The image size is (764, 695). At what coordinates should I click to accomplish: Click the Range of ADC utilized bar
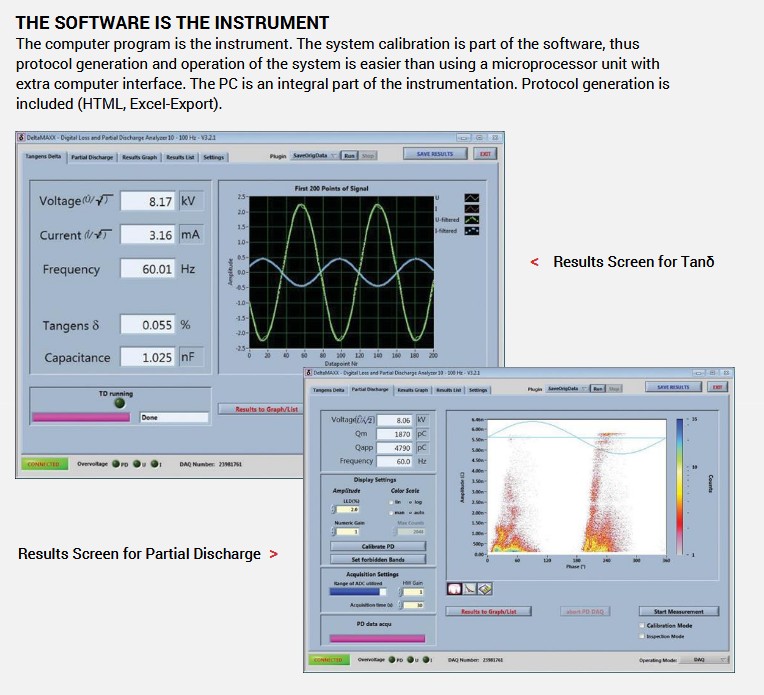pos(363,591)
